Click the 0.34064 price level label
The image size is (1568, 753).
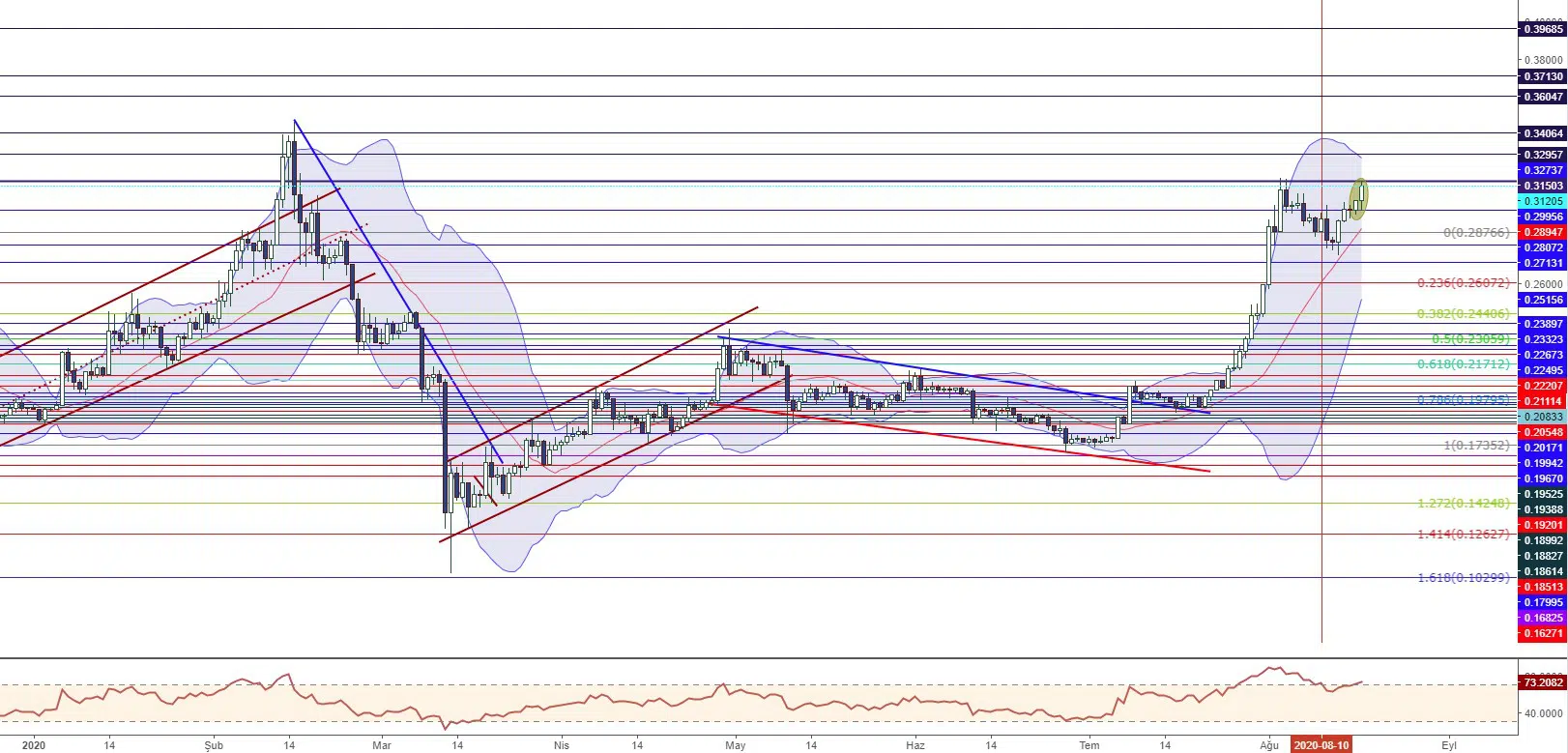1543,134
